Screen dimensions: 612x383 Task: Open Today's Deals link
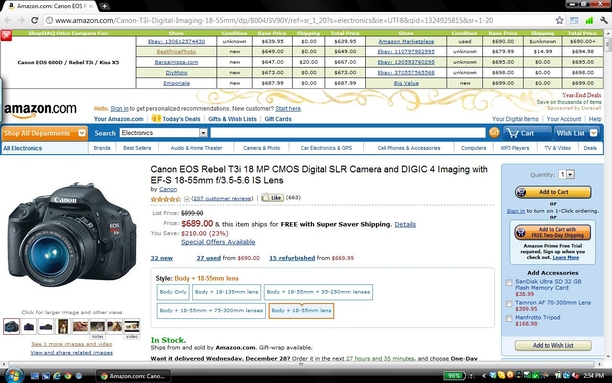(x=181, y=119)
